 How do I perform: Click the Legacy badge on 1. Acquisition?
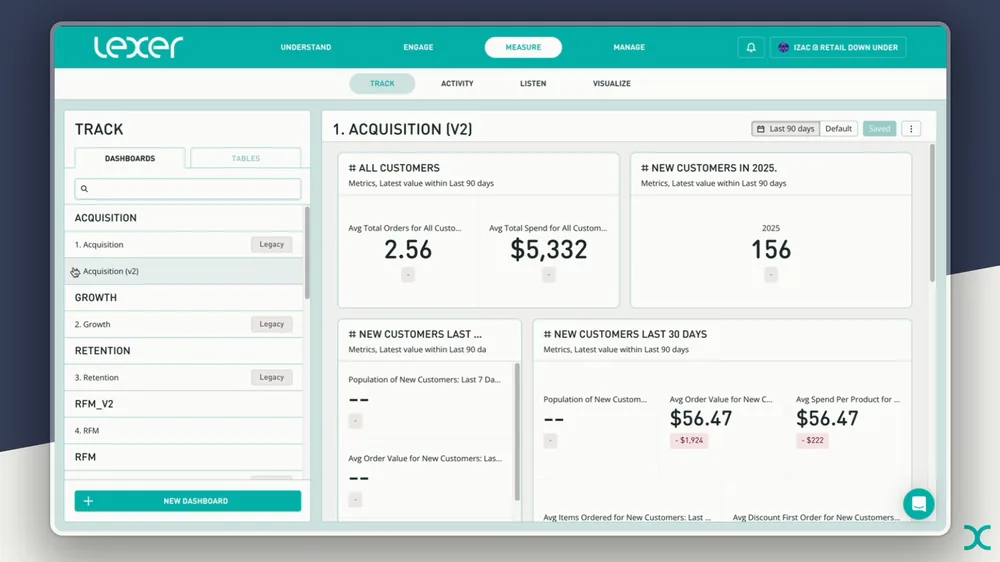click(x=272, y=244)
